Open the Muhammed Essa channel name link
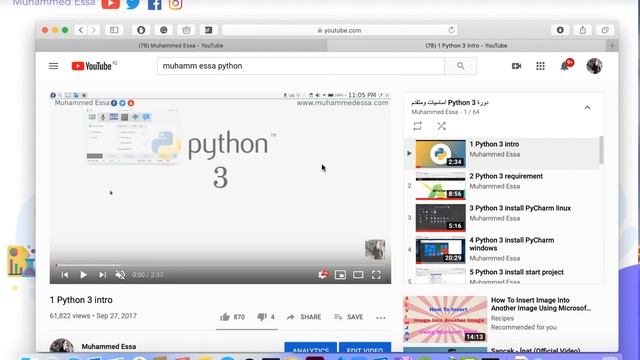This screenshot has height=360, width=640. tap(109, 347)
